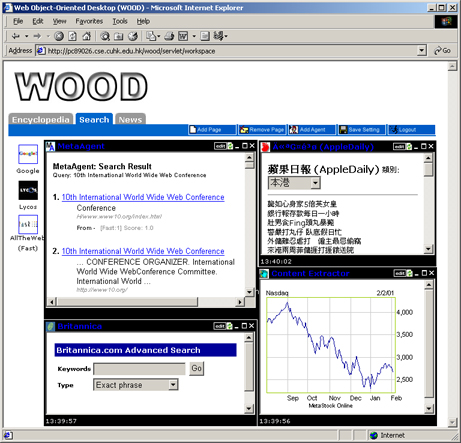Open the Home page icon

pyautogui.click(x=87, y=36)
